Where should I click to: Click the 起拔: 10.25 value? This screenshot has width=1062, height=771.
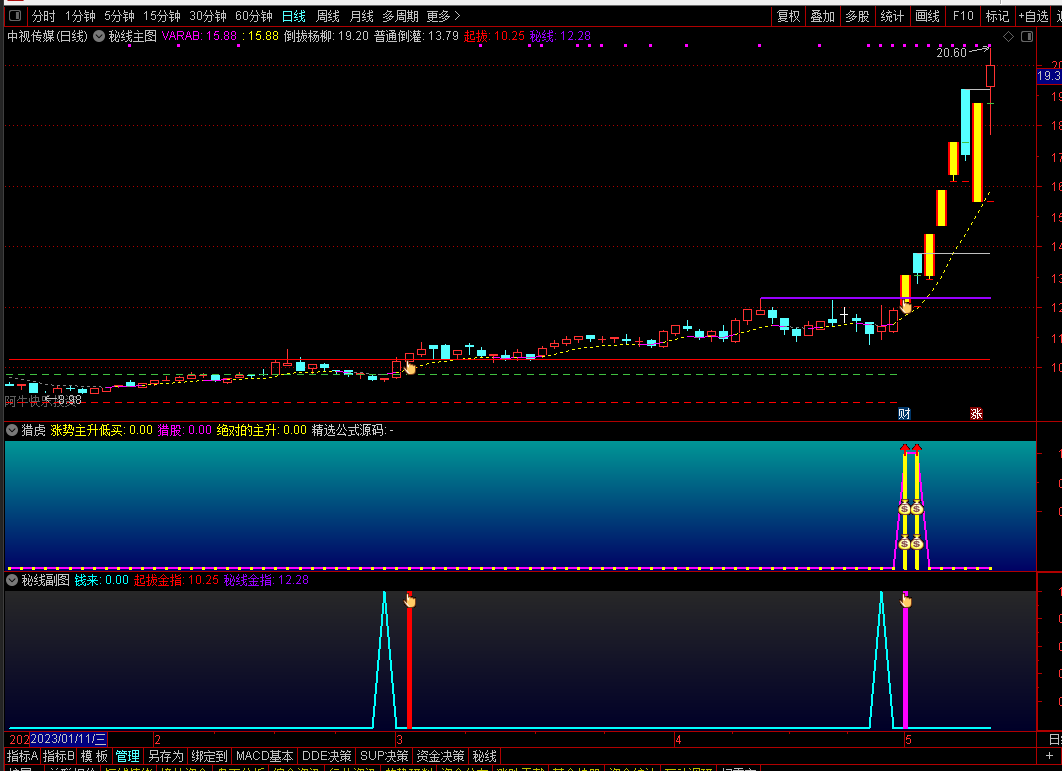(x=494, y=37)
